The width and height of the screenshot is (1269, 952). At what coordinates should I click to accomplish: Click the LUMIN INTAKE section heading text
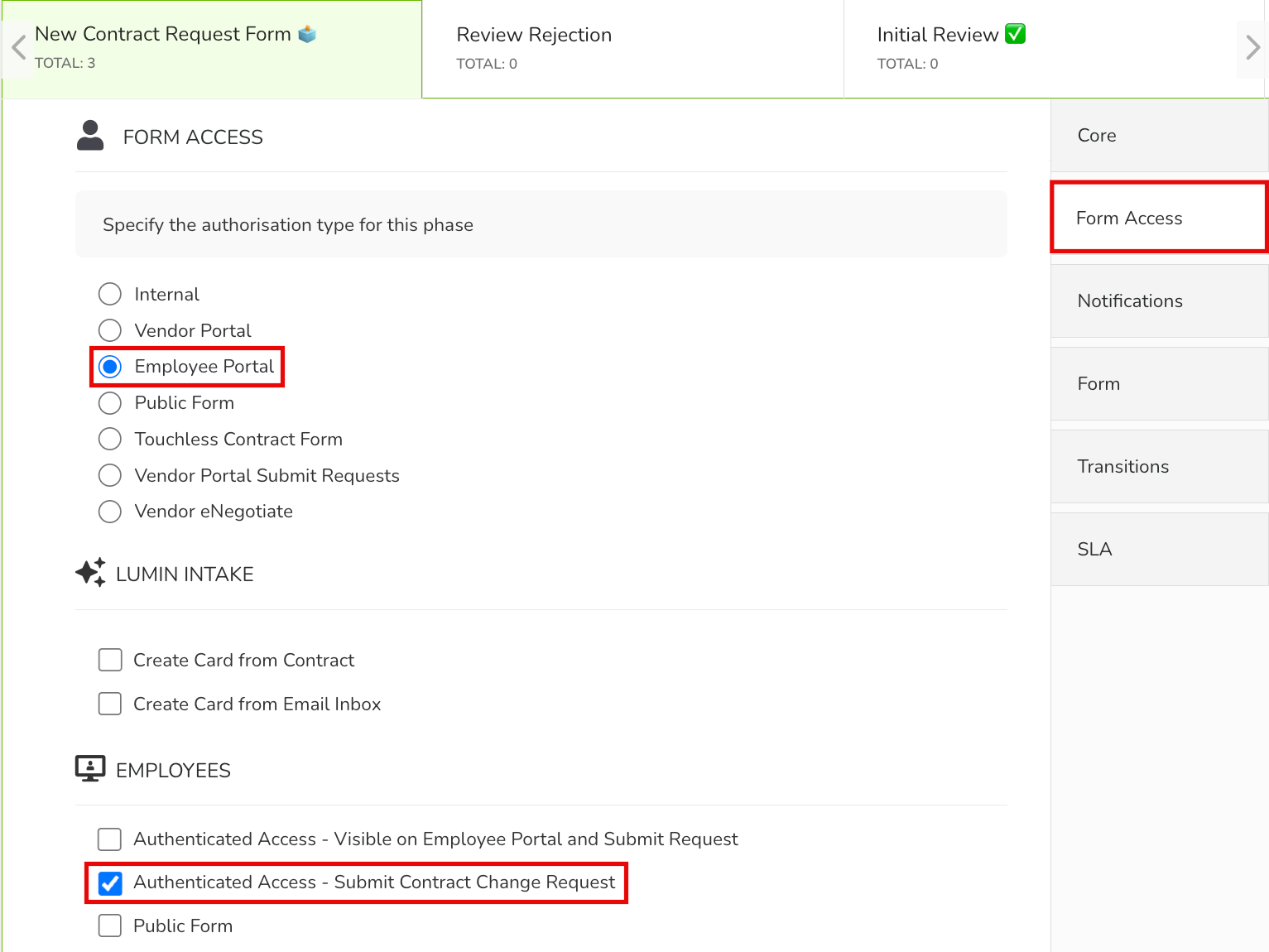185,575
